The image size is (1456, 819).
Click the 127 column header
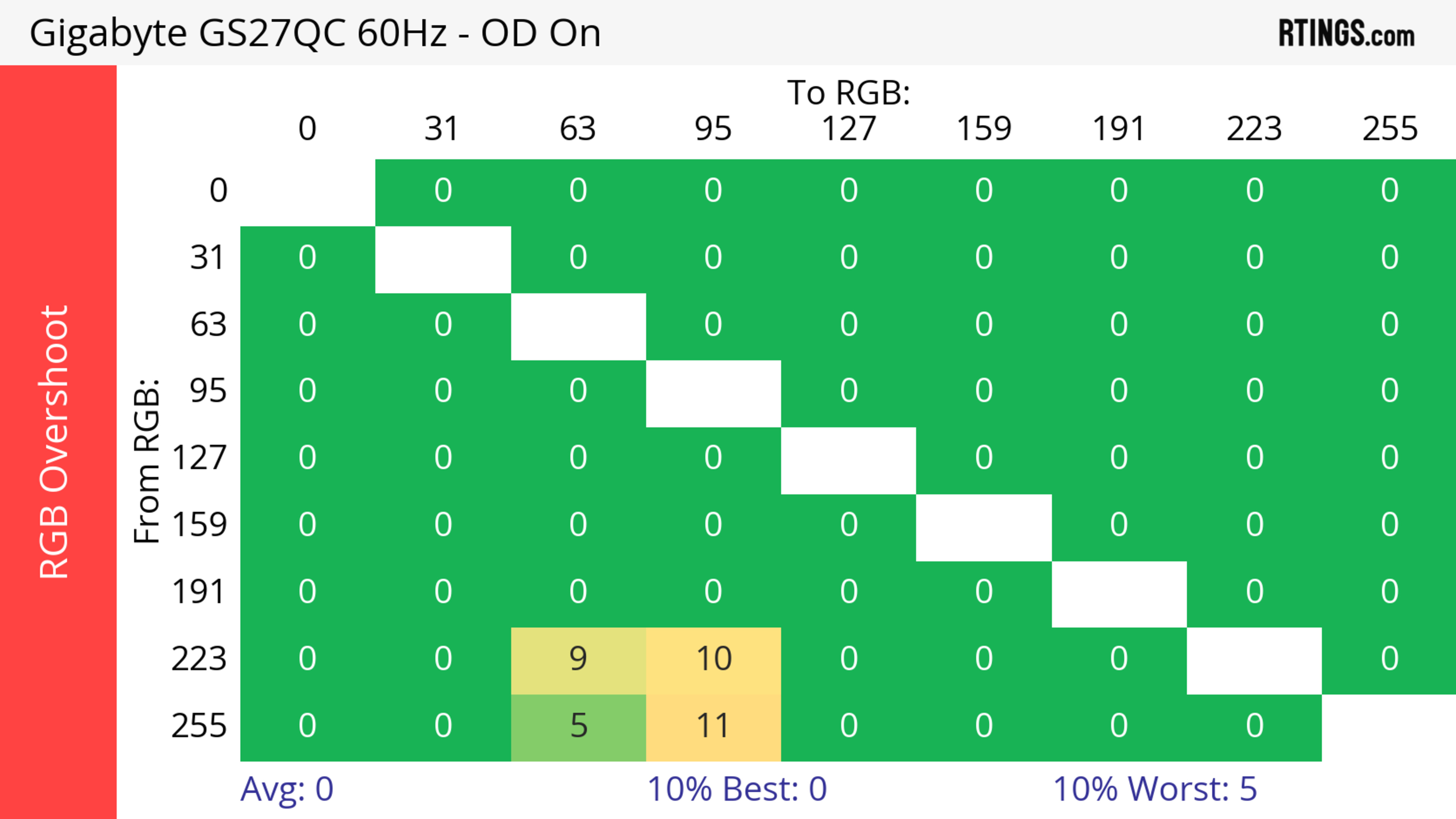[x=849, y=129]
